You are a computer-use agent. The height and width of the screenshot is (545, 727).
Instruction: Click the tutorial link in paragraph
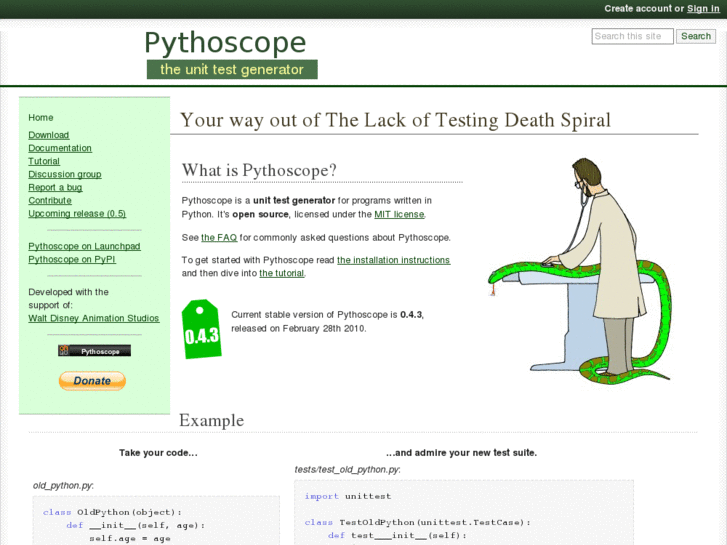point(281,273)
